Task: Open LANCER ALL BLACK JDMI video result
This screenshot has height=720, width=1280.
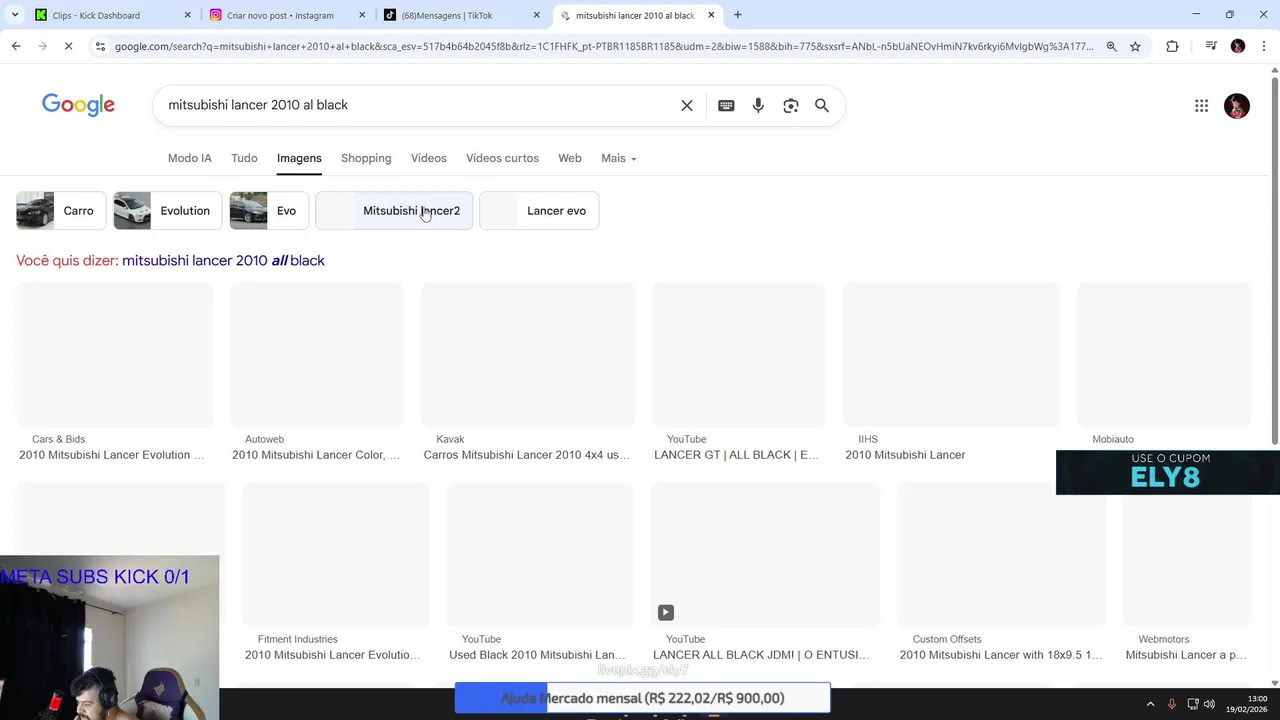Action: (765, 572)
